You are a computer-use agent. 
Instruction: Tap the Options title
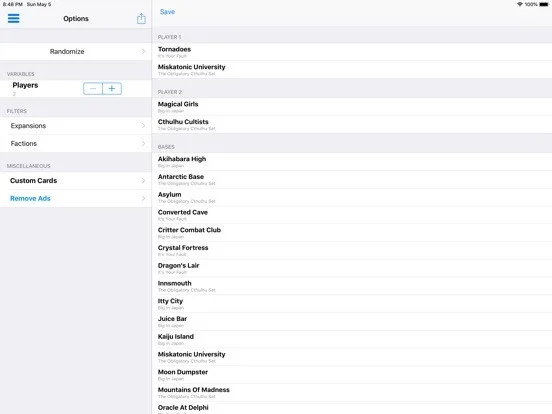click(76, 19)
